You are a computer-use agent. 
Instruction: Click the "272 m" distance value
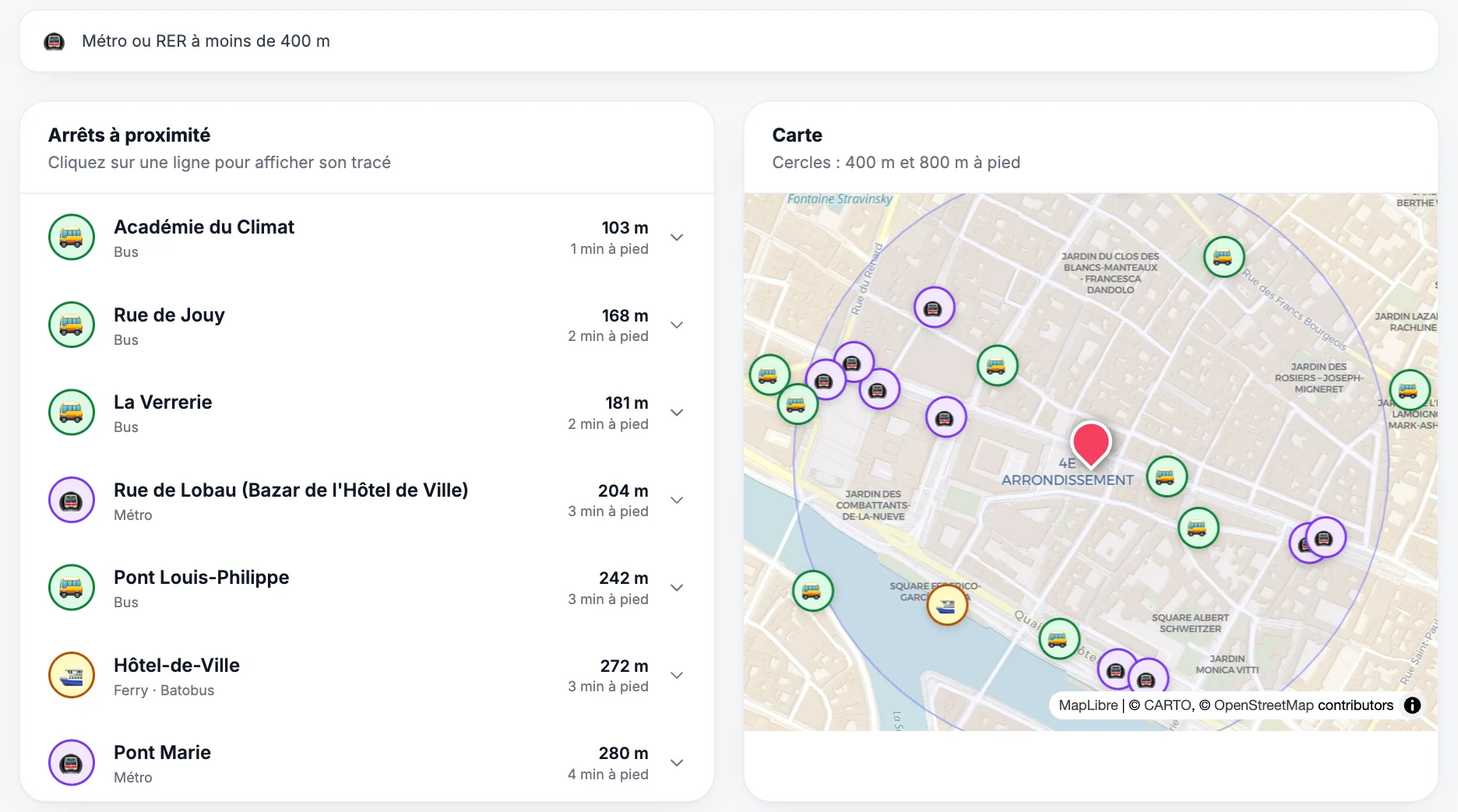(x=624, y=666)
